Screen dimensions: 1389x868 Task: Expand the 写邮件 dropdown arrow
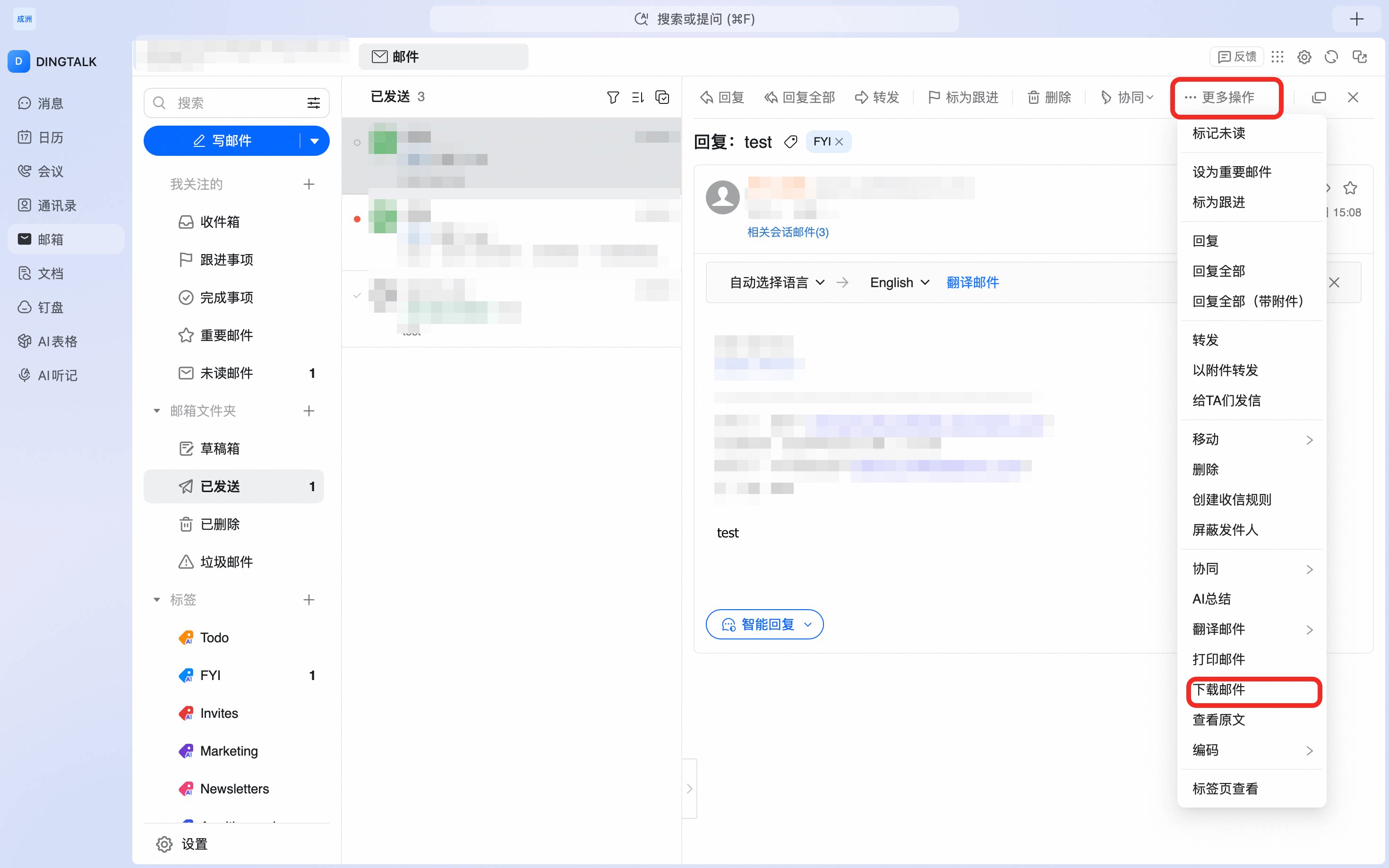point(315,141)
